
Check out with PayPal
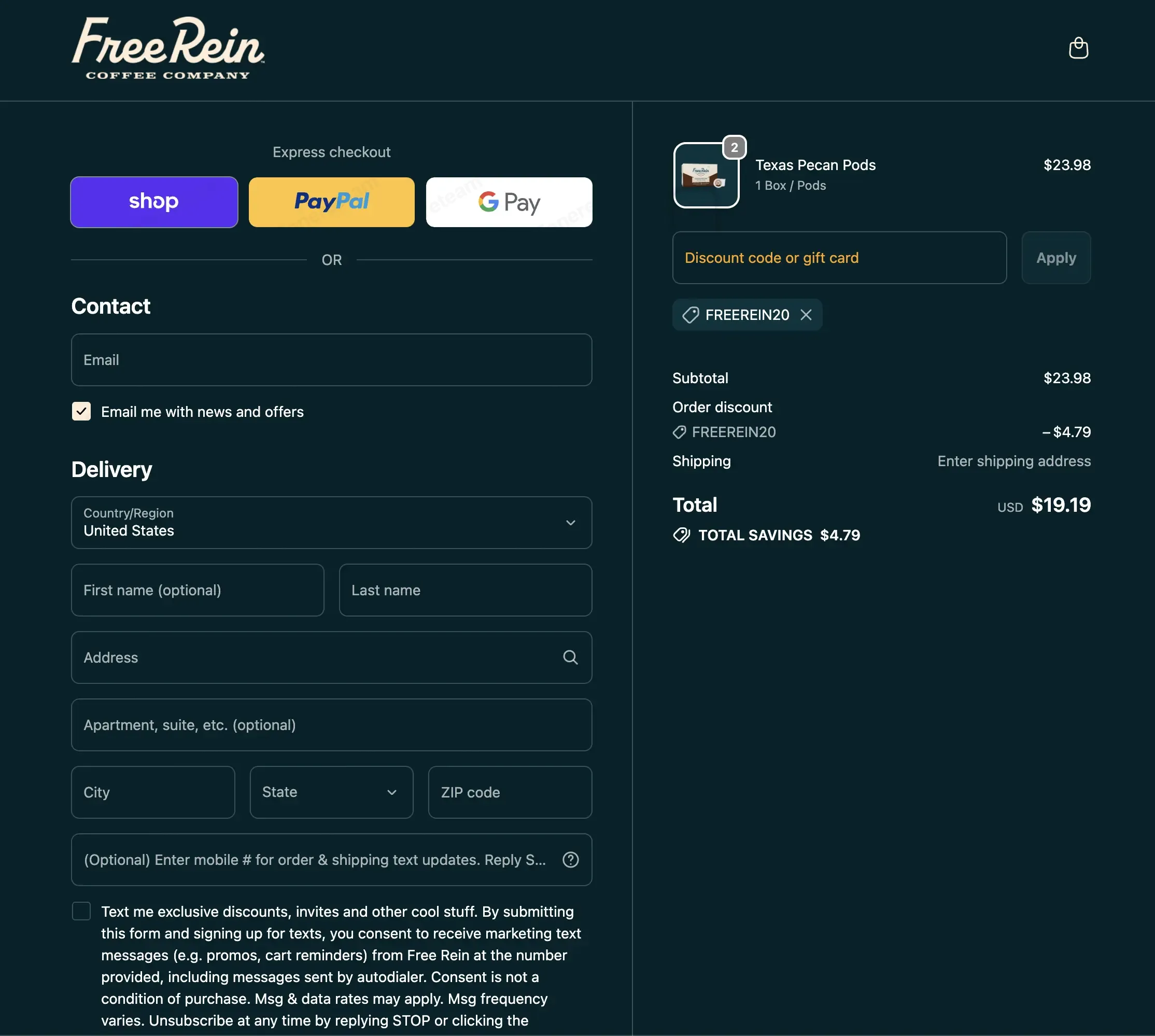click(x=332, y=202)
